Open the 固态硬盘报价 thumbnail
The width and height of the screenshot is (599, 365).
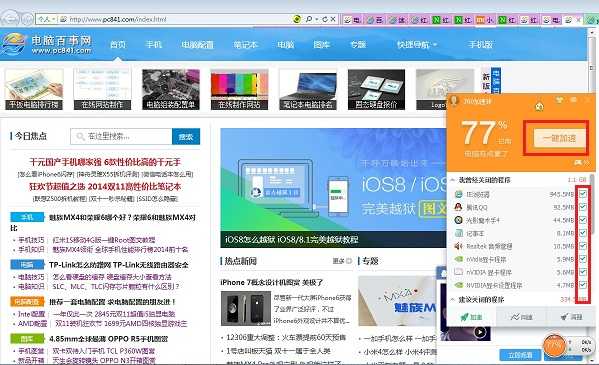click(x=376, y=89)
